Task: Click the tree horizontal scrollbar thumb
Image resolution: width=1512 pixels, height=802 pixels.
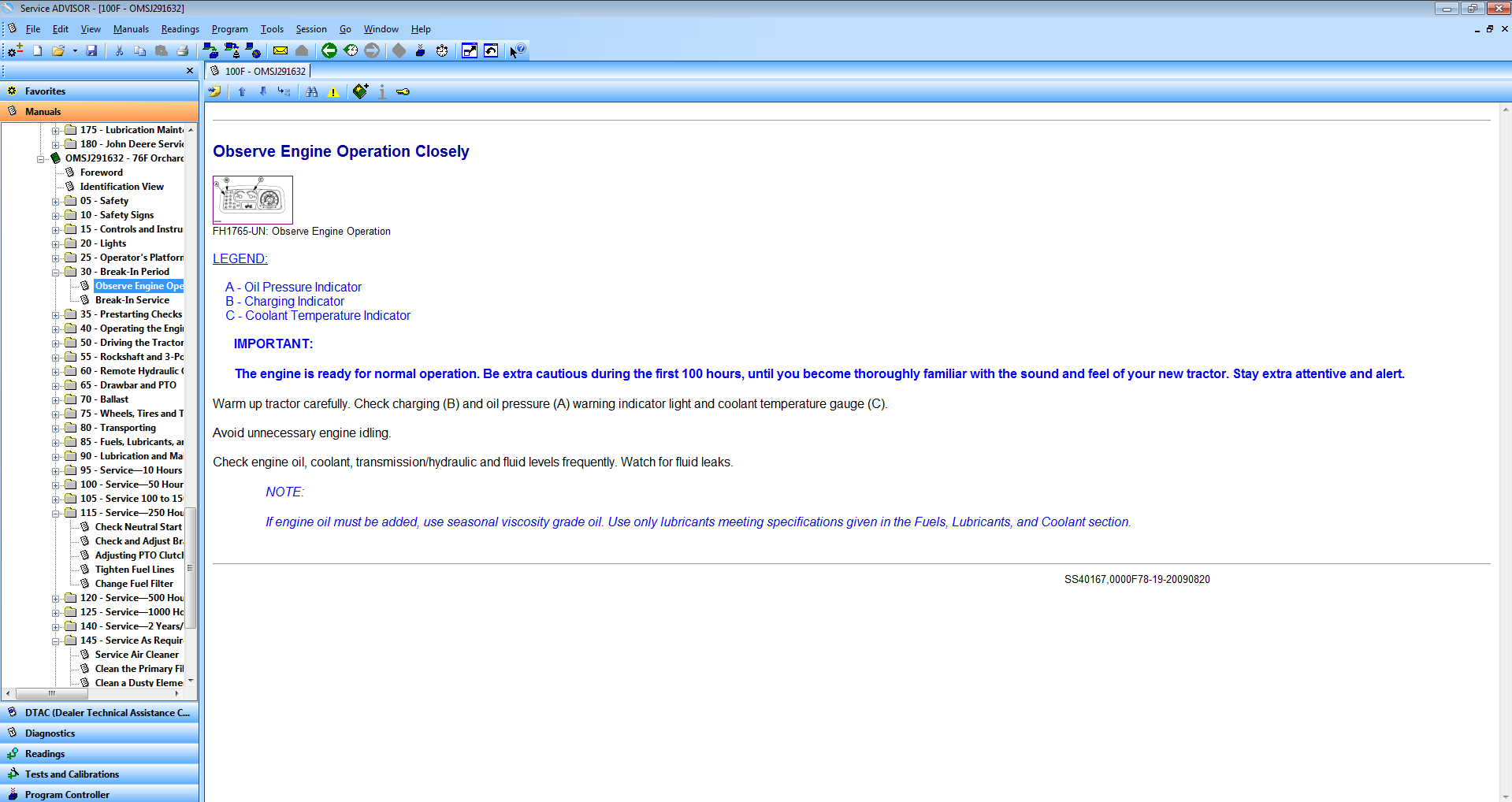Action: (x=51, y=694)
